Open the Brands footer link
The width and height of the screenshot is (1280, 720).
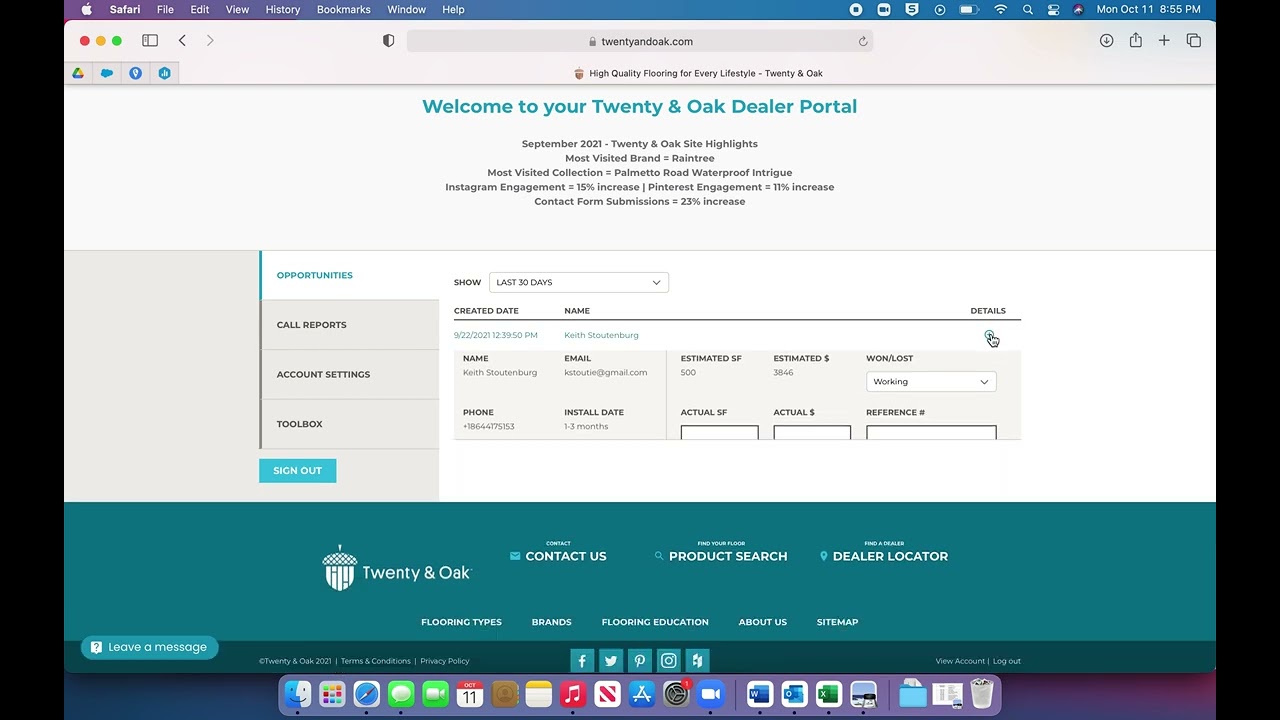(551, 622)
